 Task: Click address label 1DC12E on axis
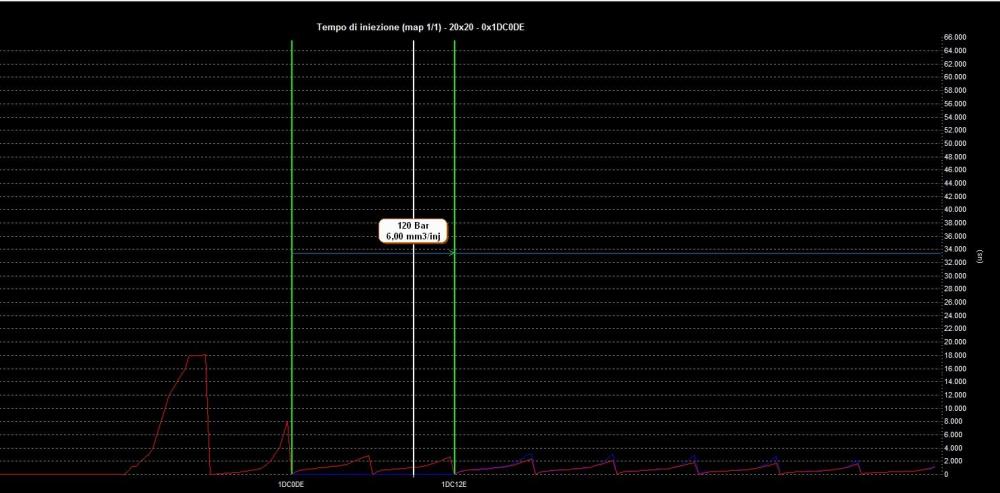pyautogui.click(x=454, y=484)
